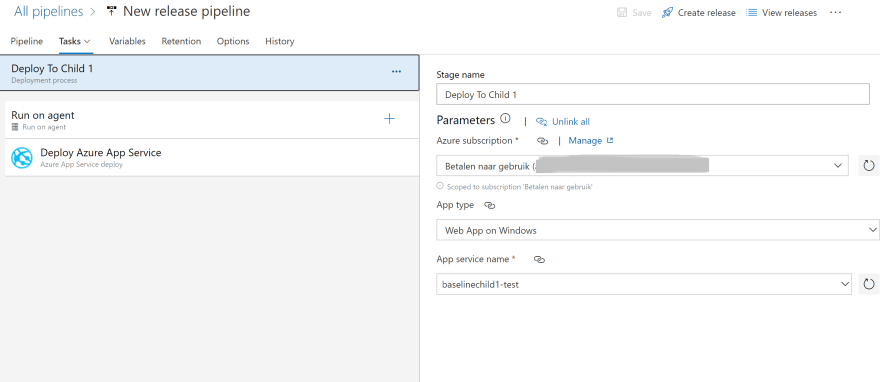
Task: Click the Parameters info icon
Action: pyautogui.click(x=505, y=119)
